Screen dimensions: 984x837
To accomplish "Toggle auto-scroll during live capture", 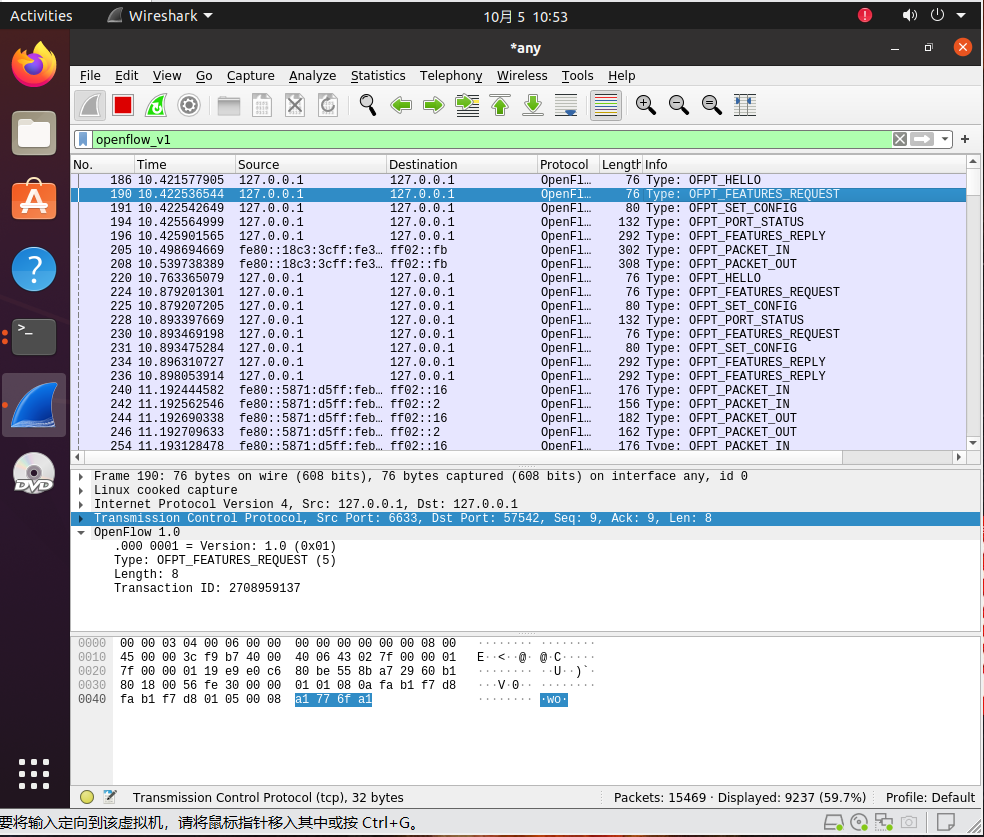I will 566,105.
